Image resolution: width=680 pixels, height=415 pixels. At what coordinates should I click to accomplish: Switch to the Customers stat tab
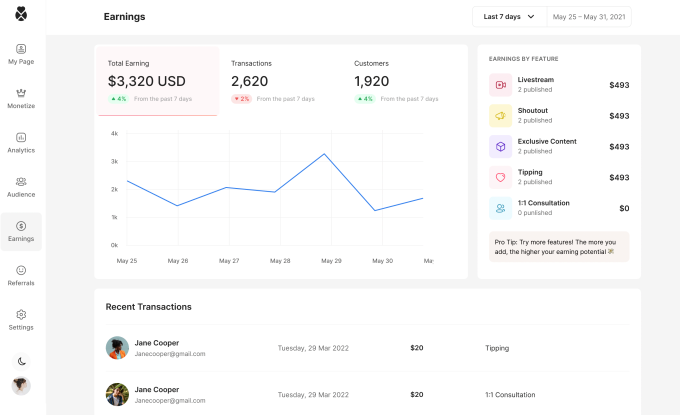402,80
